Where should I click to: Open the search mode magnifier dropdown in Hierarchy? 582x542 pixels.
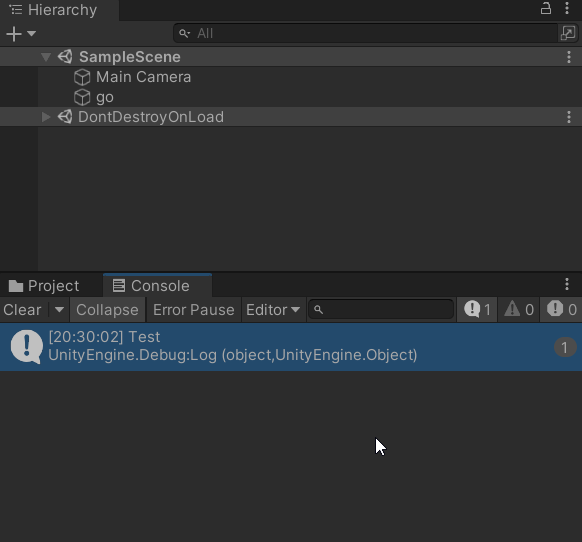(184, 33)
